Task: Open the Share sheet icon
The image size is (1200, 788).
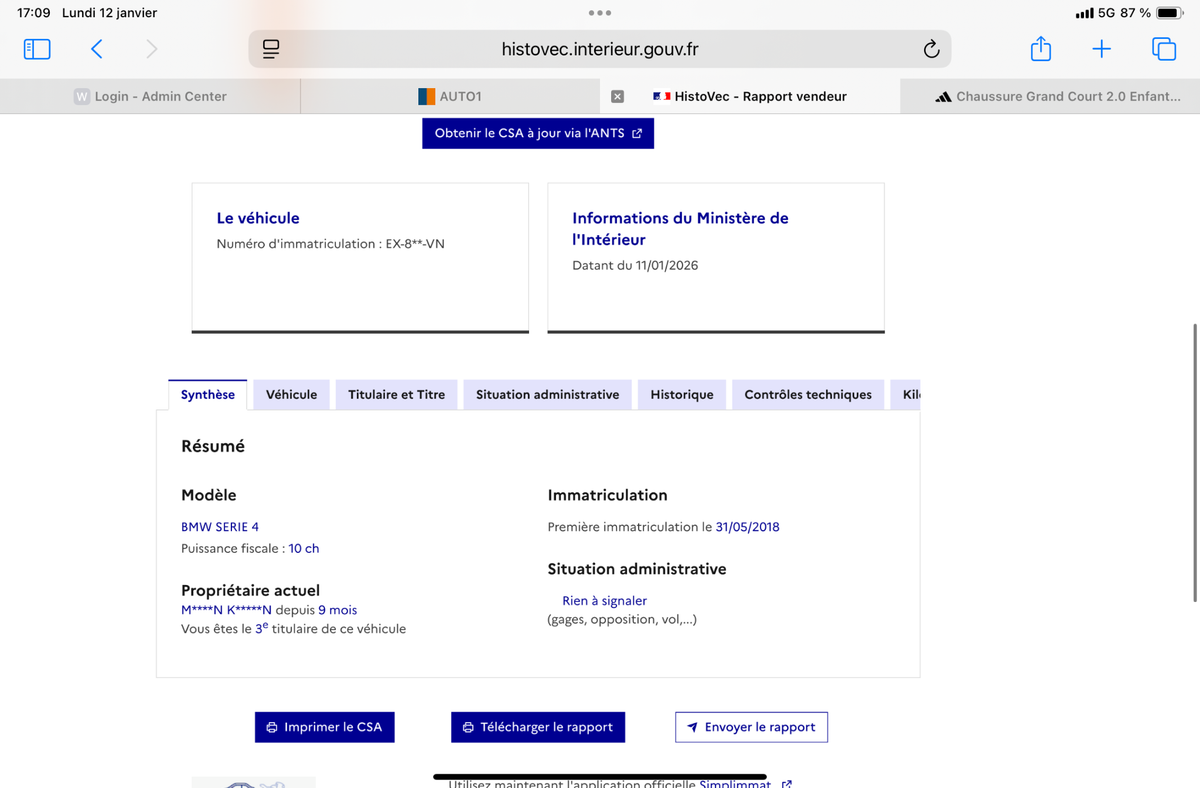Action: click(x=1040, y=49)
